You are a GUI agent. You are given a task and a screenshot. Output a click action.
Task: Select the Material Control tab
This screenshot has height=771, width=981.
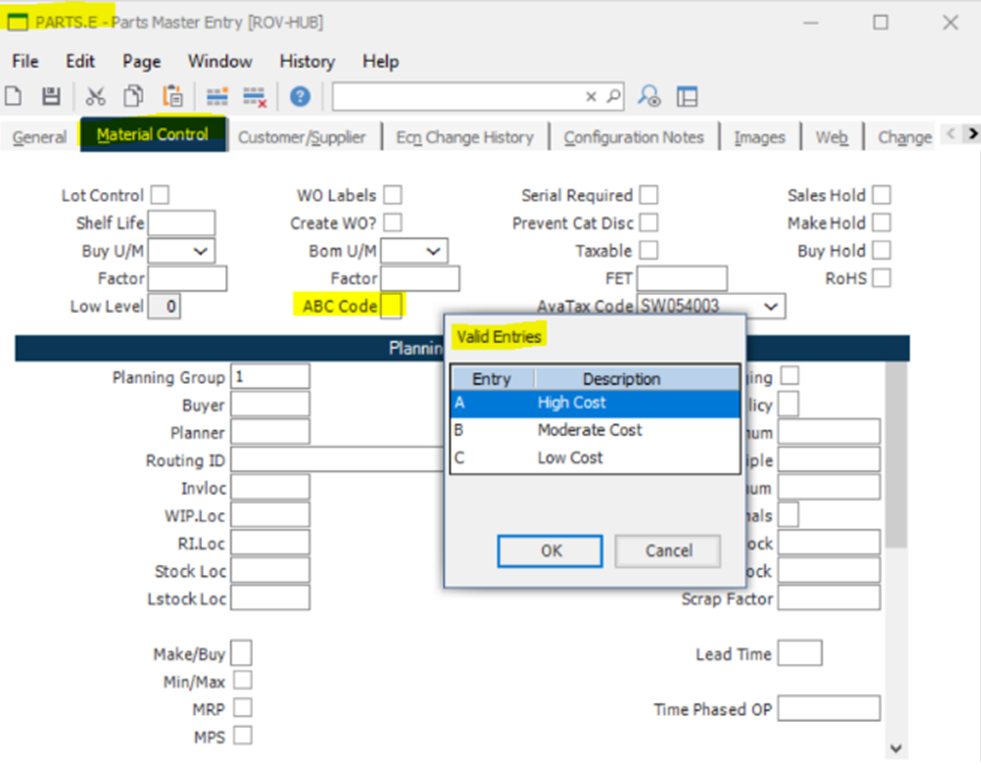153,135
